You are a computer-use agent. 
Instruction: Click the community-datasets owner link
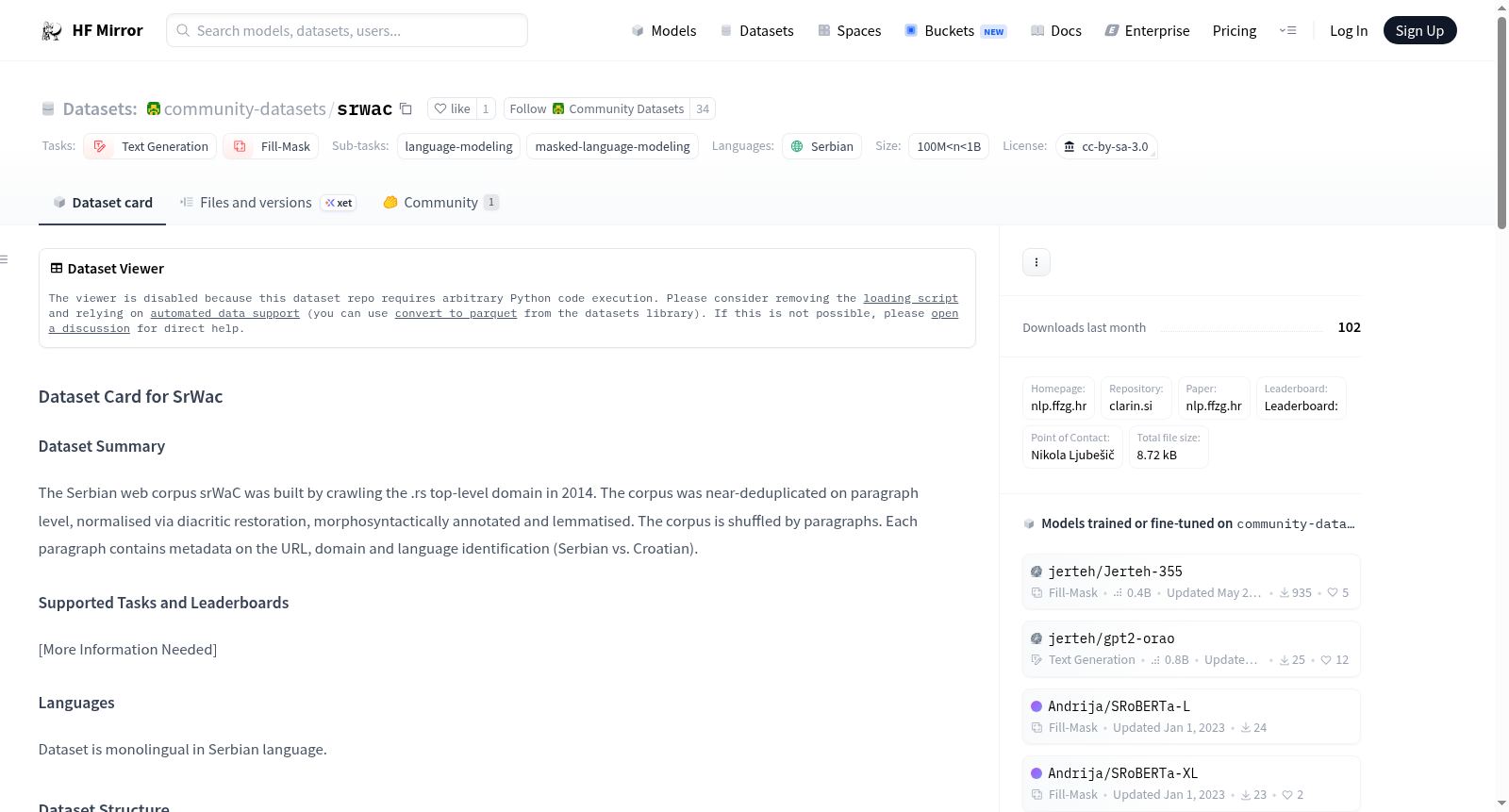point(245,108)
